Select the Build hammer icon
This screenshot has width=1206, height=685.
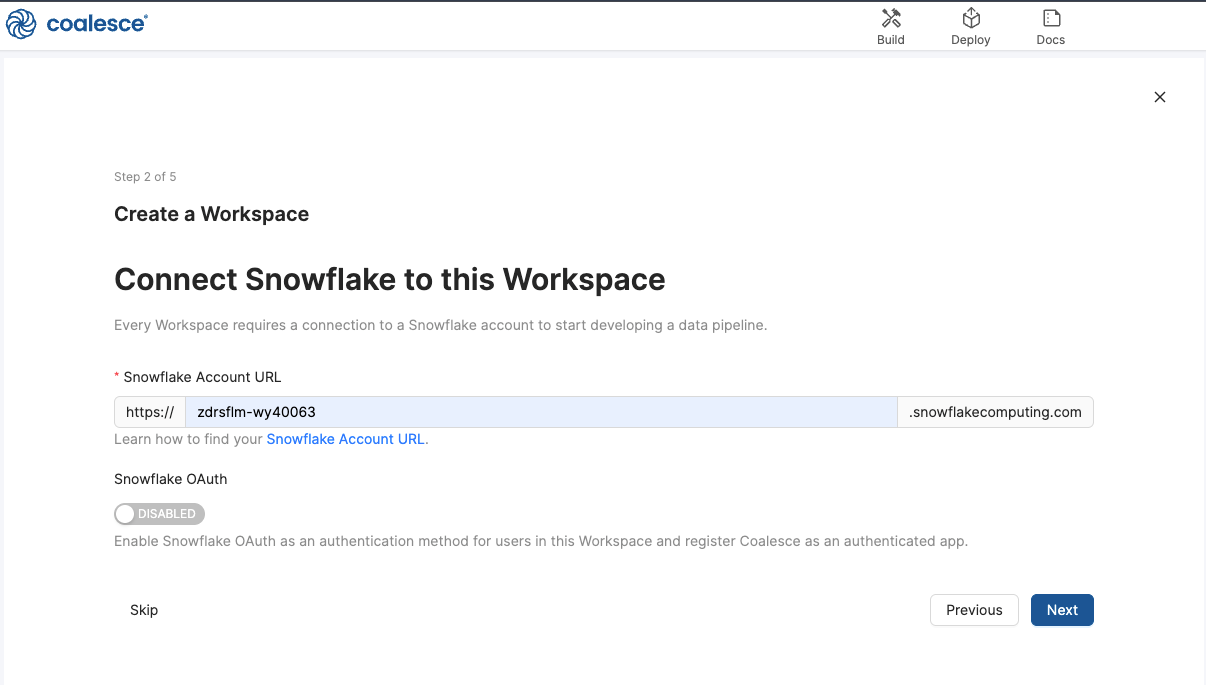click(x=890, y=18)
